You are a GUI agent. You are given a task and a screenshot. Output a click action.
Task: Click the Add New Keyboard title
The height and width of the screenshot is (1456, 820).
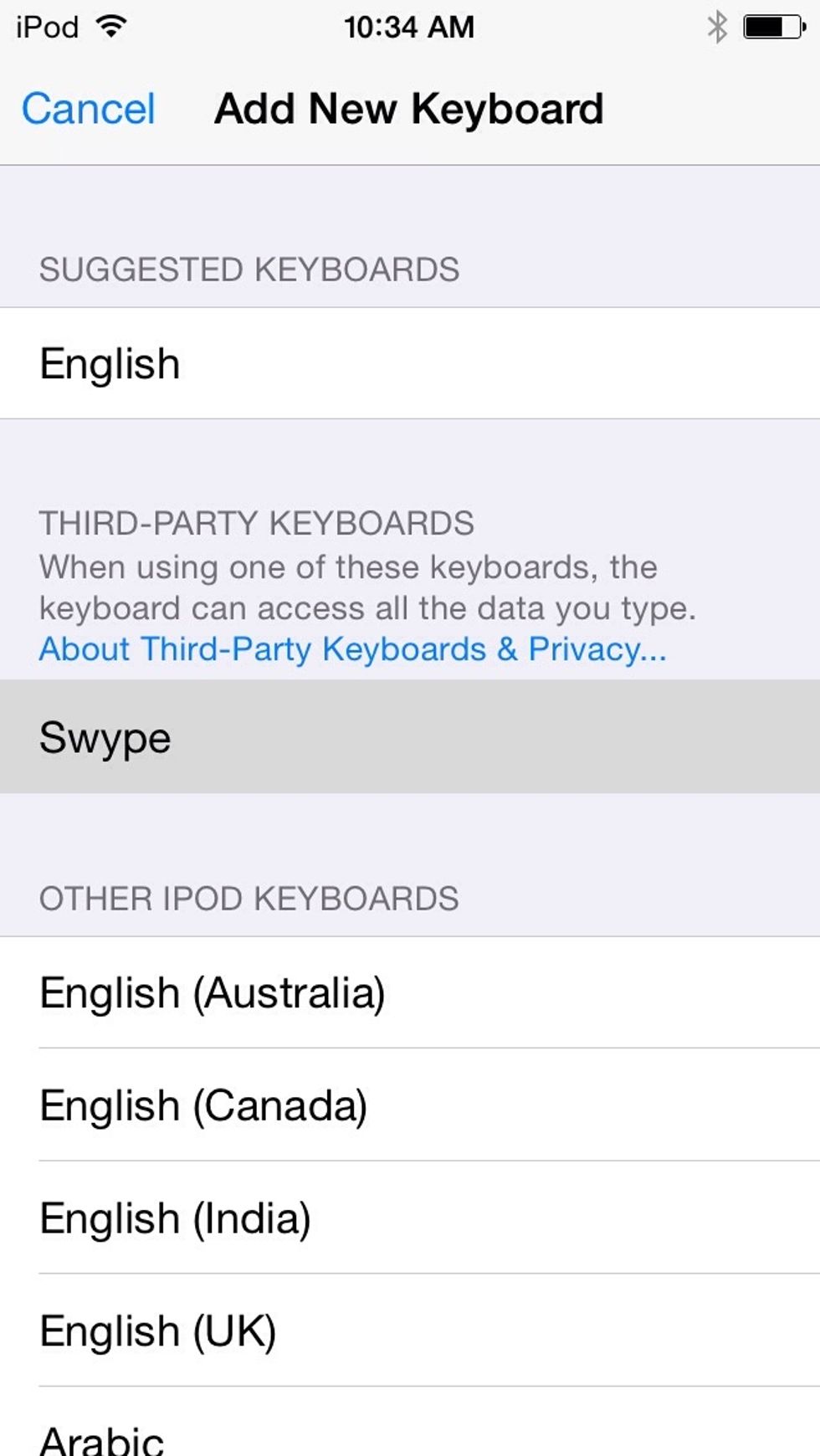(x=408, y=108)
